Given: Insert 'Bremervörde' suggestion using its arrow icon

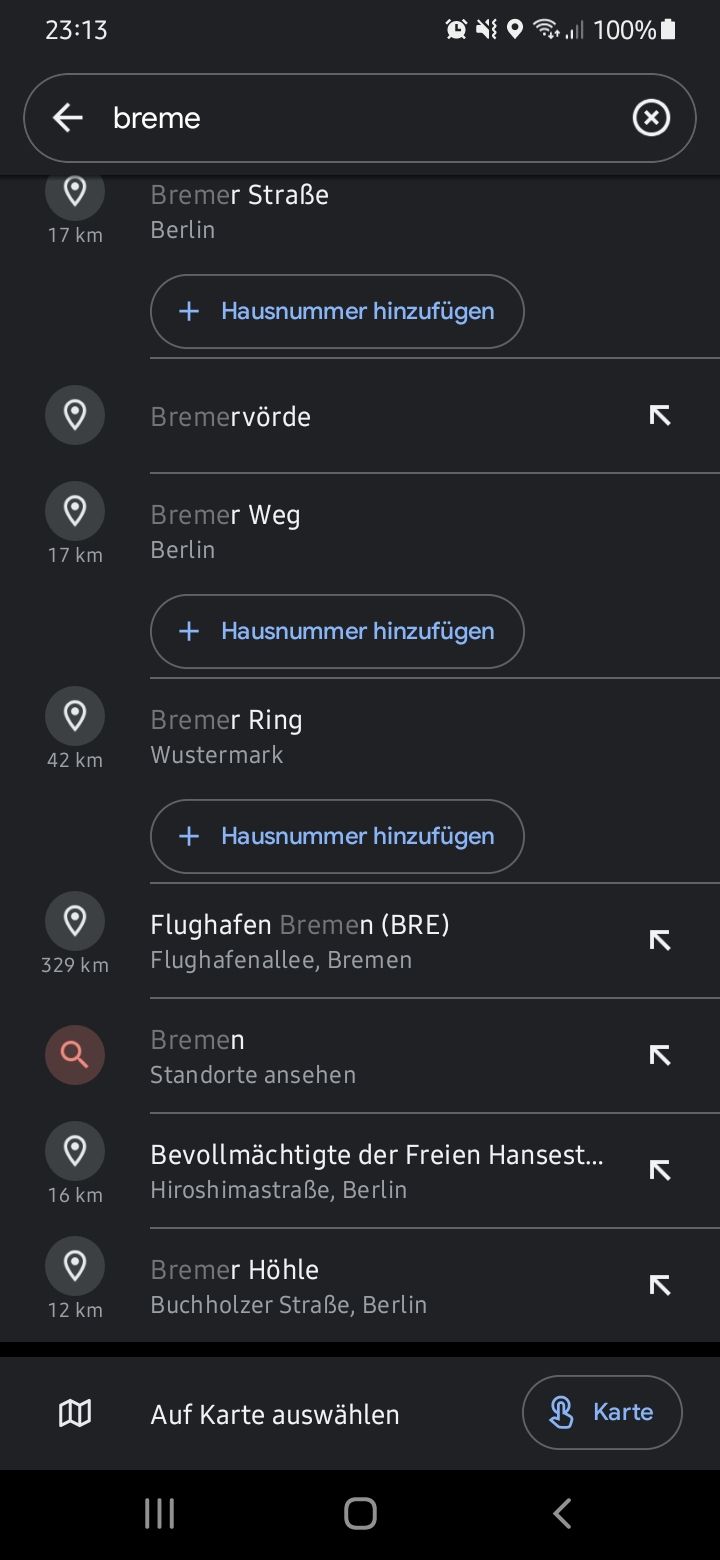Looking at the screenshot, I should coord(659,415).
